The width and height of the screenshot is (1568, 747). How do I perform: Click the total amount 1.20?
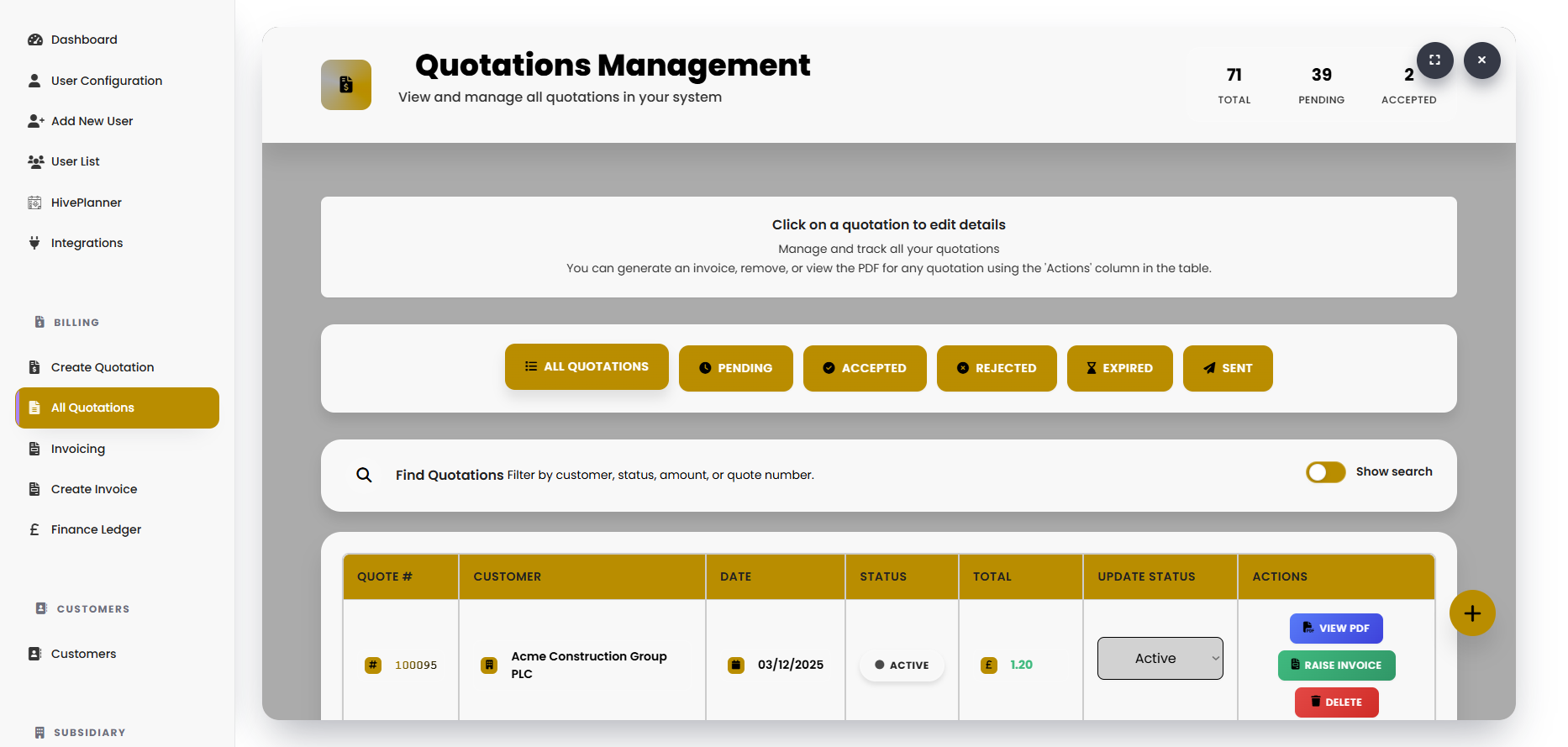[x=1021, y=665]
